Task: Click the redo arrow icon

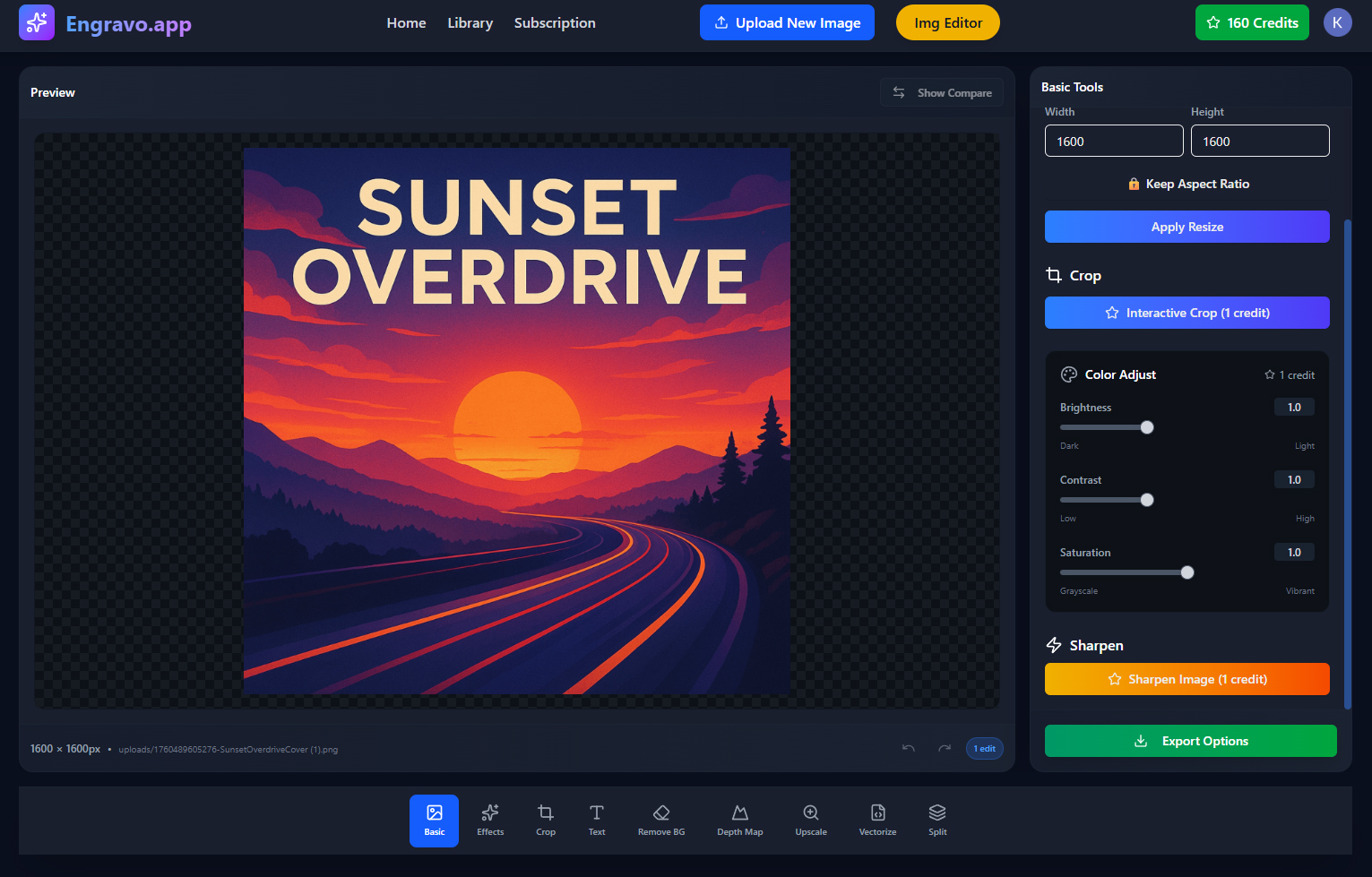Action: (945, 748)
